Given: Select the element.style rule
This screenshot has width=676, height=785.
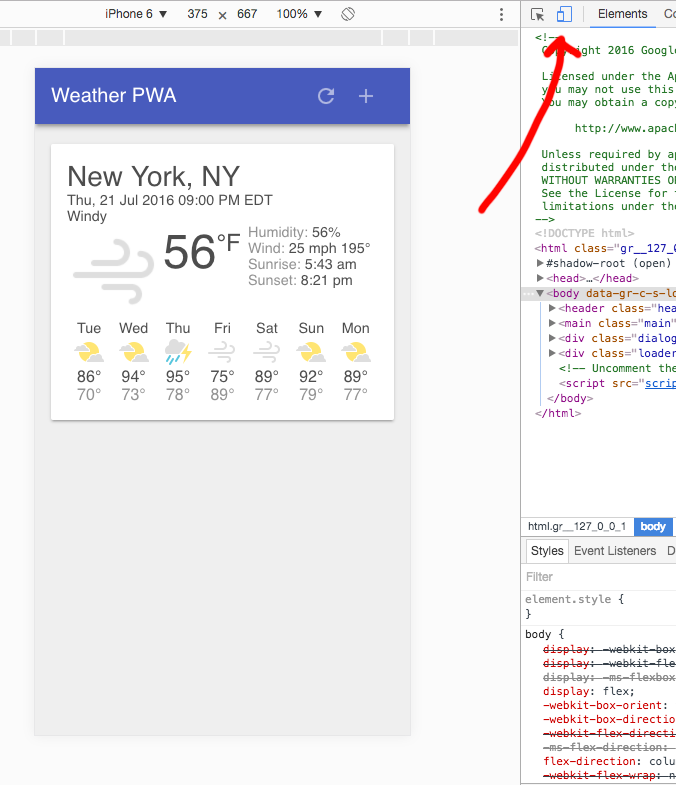Looking at the screenshot, I should pyautogui.click(x=574, y=599).
